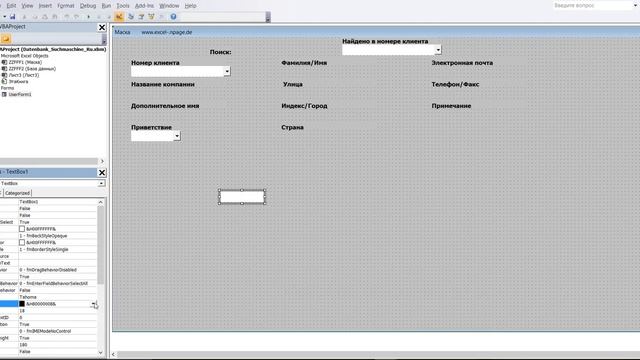
Task: Select the 'Примечание' label
Action: [x=451, y=106]
